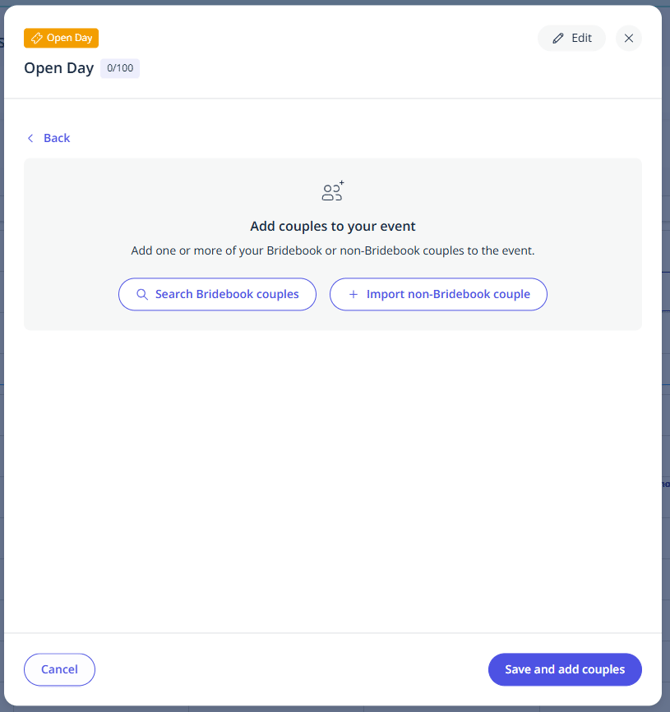The image size is (670, 712).
Task: Click the Open Day event title
Action: pos(59,68)
